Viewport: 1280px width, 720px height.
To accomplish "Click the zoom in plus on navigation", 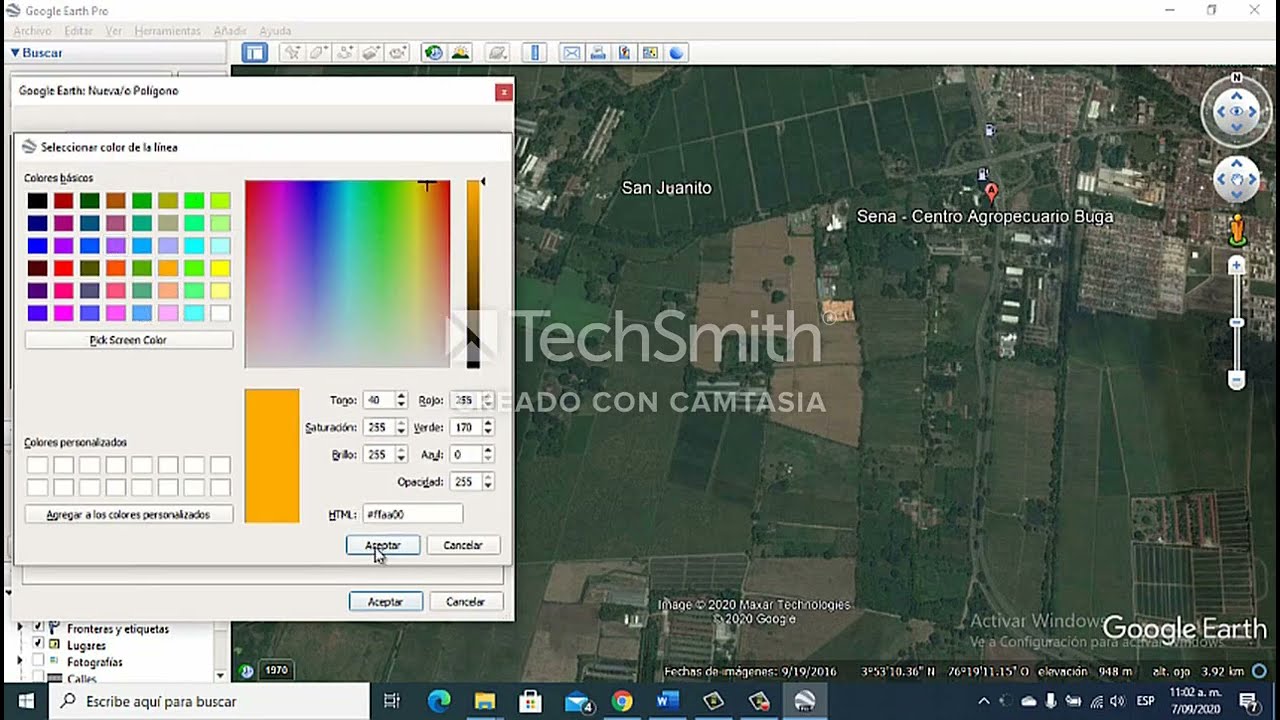I will point(1237,265).
